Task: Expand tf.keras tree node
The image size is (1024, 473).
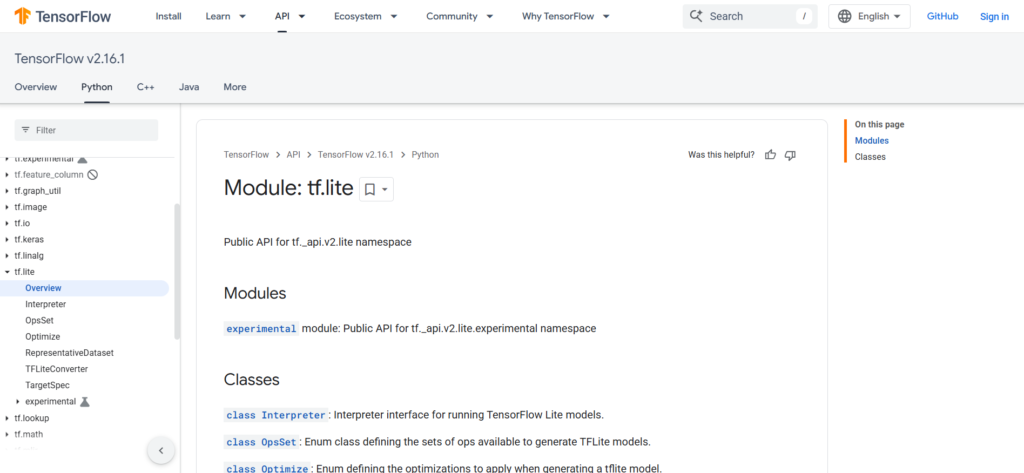Action: tap(7, 239)
